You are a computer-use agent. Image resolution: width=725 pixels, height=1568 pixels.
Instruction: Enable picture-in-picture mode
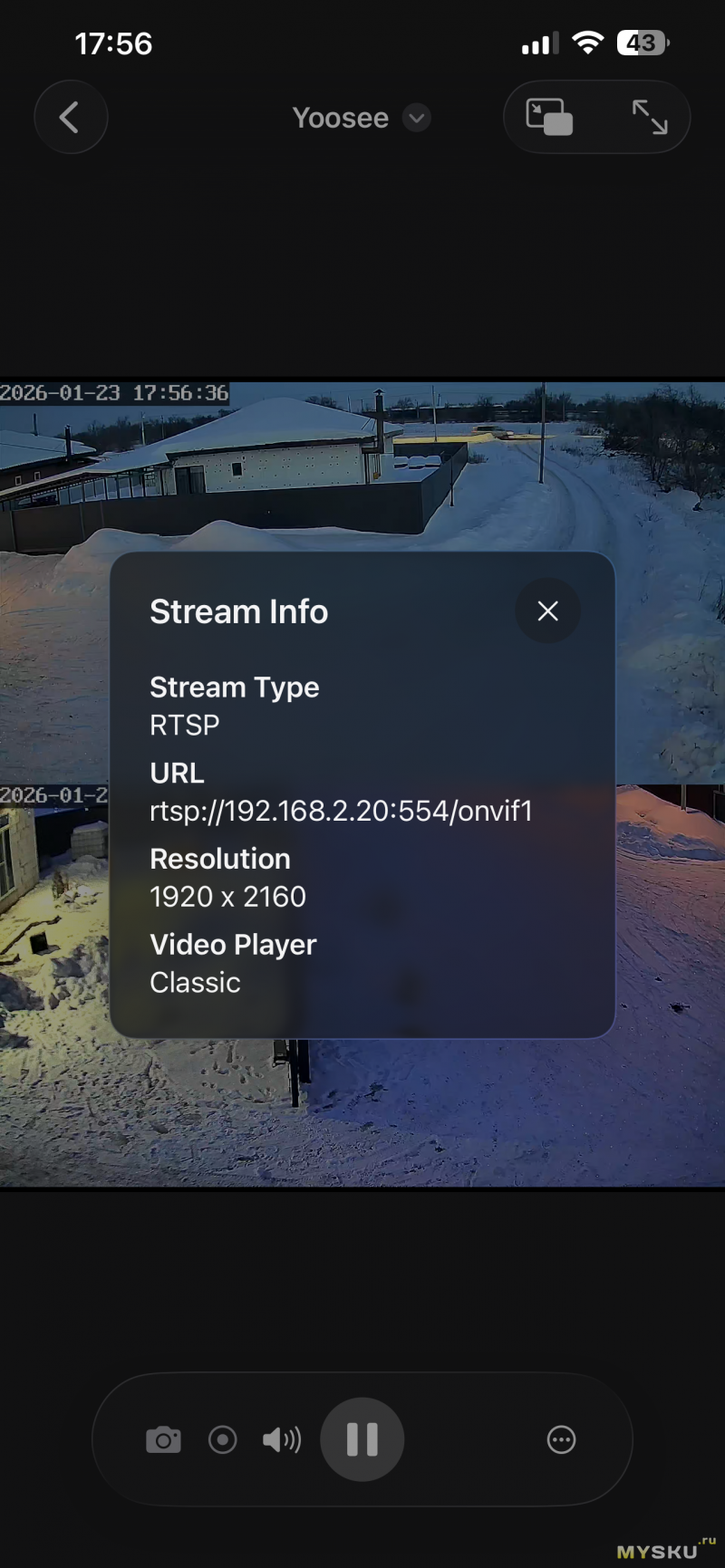click(549, 118)
